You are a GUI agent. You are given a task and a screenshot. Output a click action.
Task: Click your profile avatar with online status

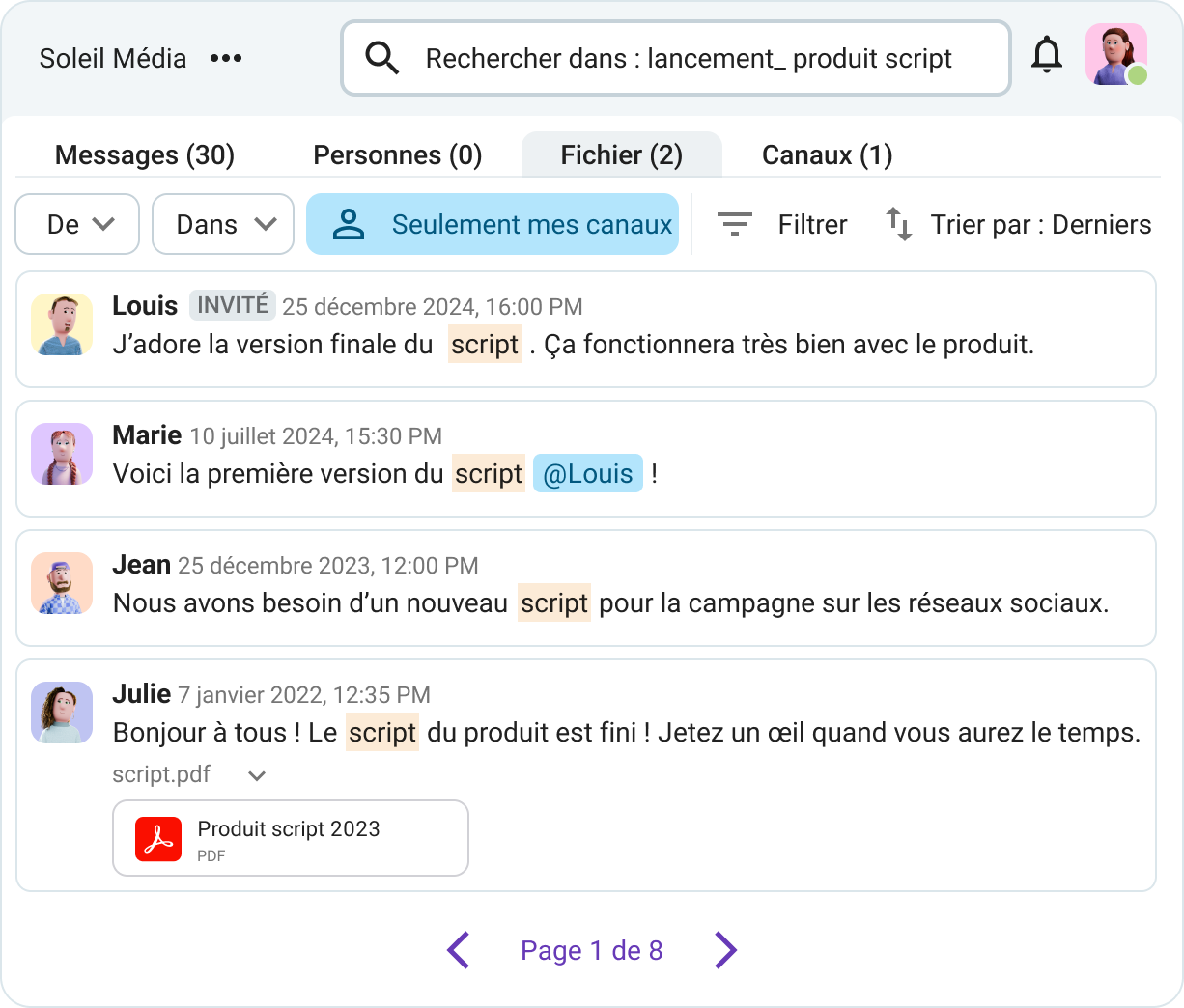point(1115,55)
